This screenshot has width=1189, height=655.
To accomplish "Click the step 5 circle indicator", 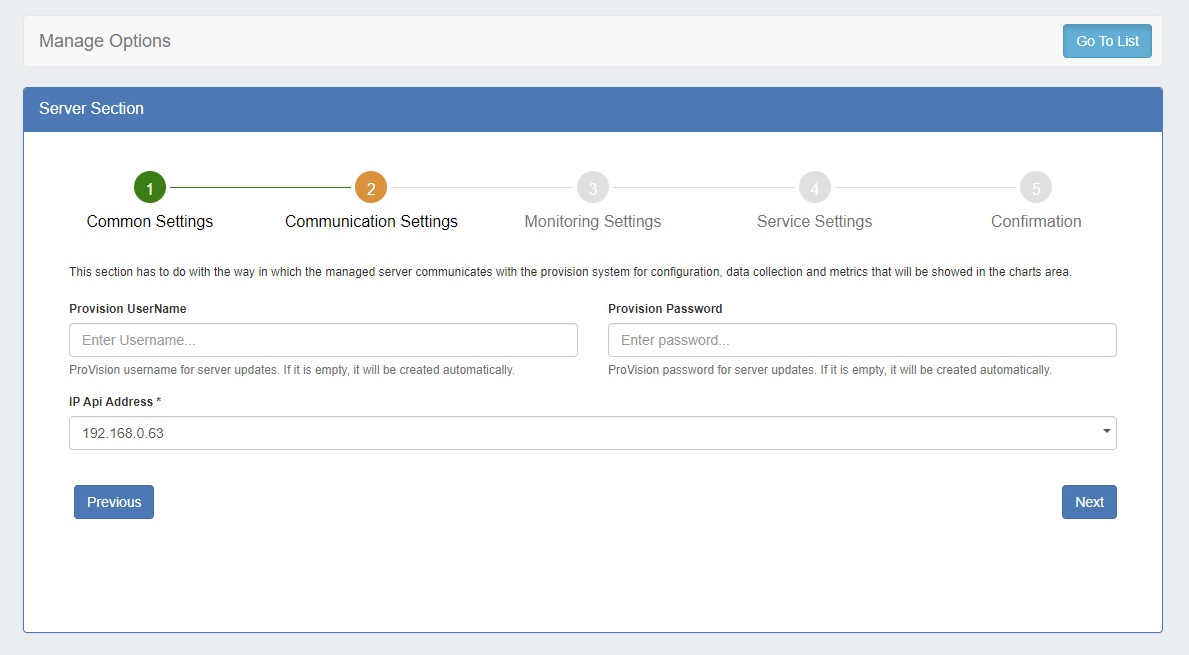I will click(1036, 187).
